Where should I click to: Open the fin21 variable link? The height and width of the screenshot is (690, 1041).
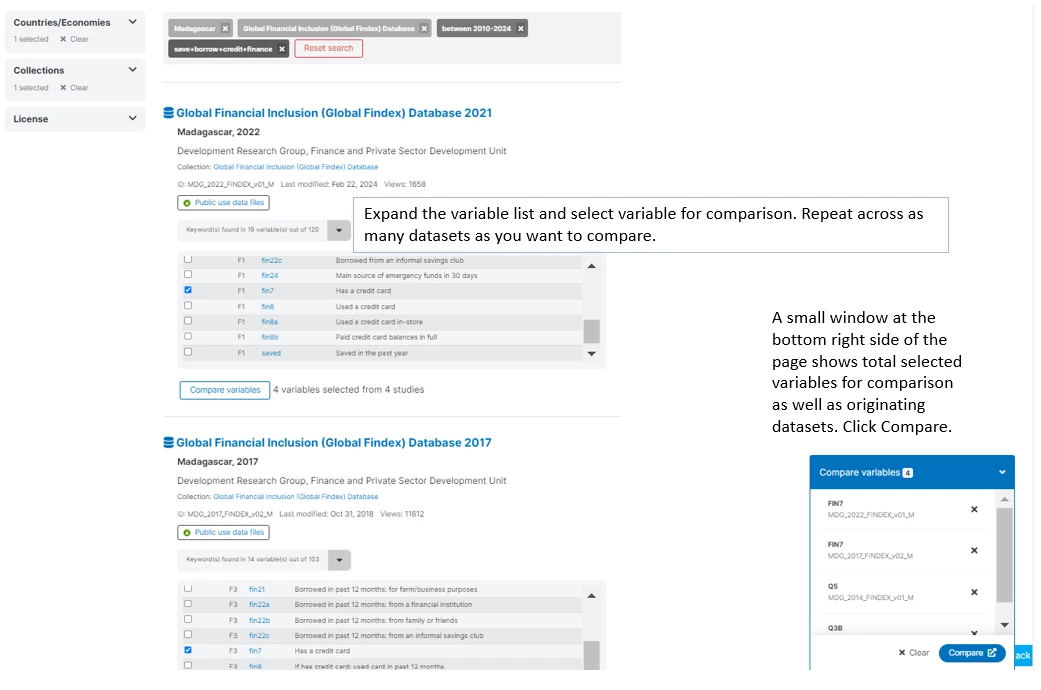257,590
